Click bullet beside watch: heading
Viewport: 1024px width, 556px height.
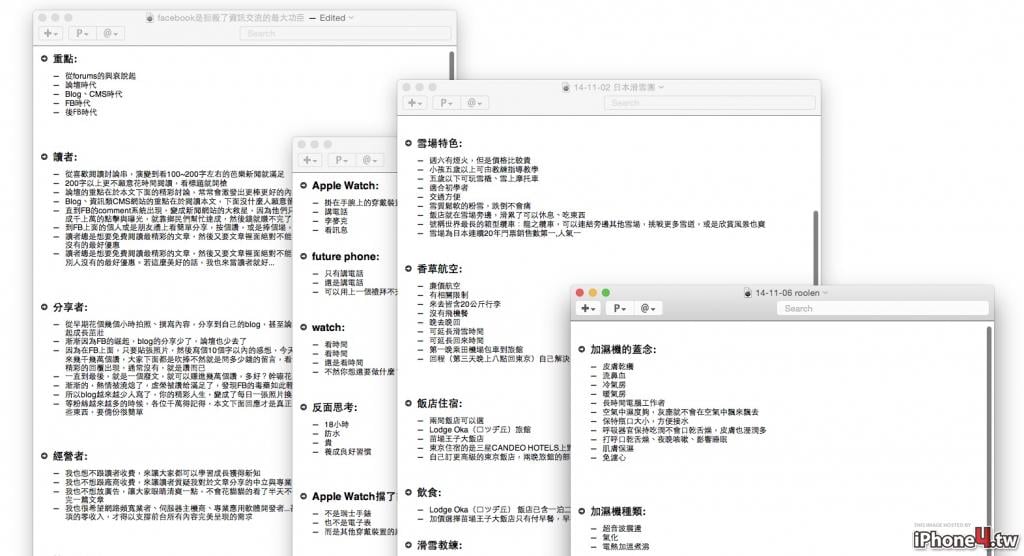(303, 327)
